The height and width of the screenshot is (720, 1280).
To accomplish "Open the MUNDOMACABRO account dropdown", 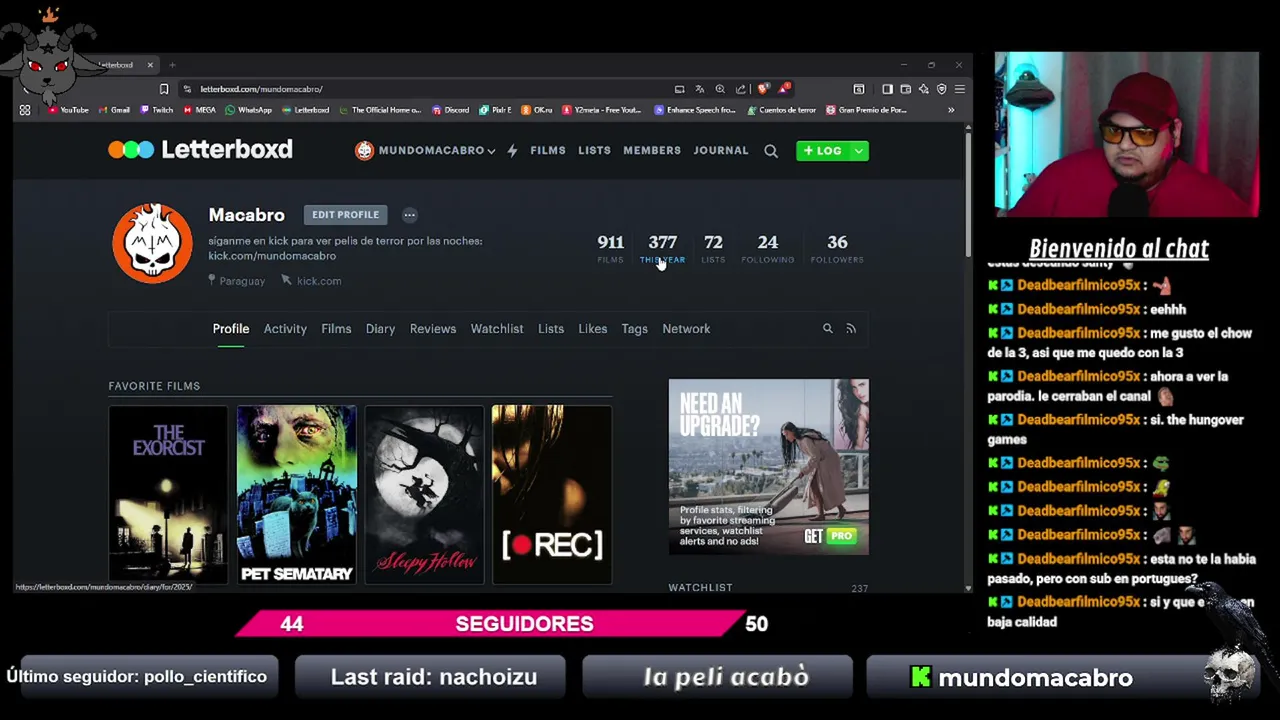I will tap(425, 150).
